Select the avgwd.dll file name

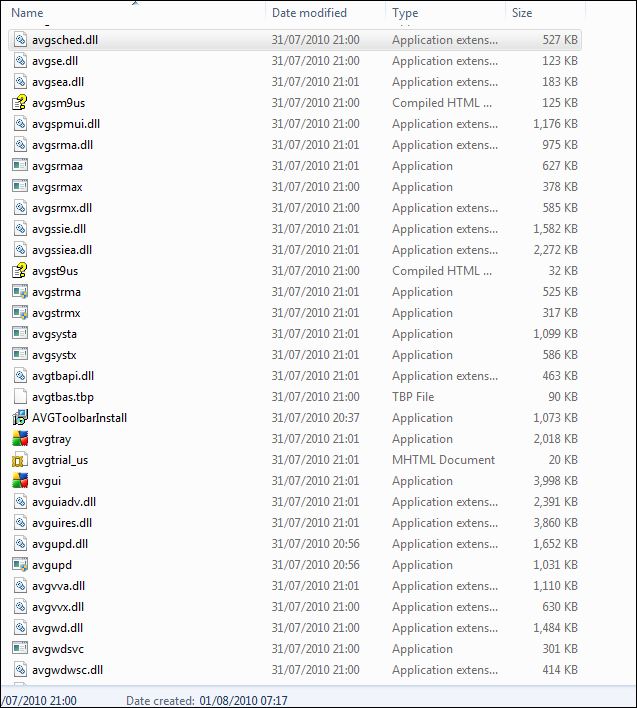pyautogui.click(x=57, y=628)
